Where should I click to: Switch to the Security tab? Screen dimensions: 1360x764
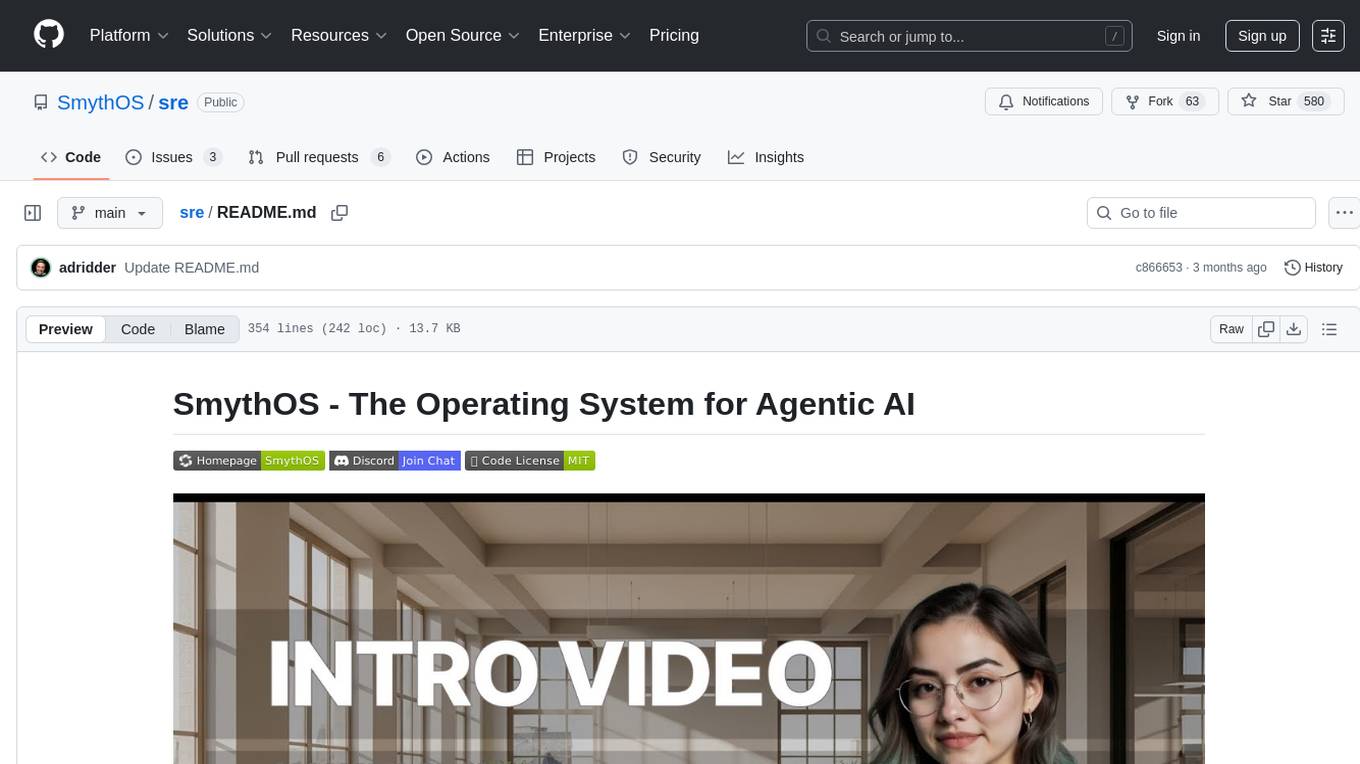click(662, 157)
